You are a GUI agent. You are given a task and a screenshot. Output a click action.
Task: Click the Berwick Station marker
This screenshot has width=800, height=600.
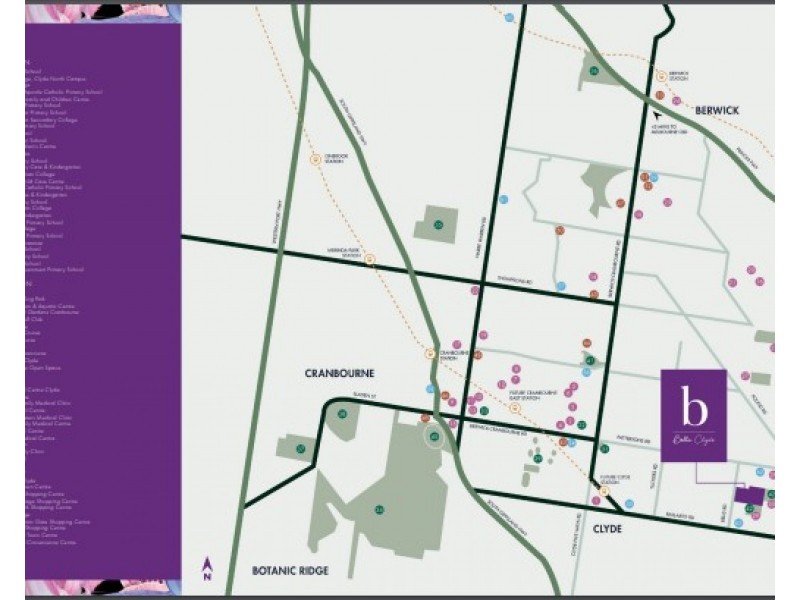coord(661,74)
